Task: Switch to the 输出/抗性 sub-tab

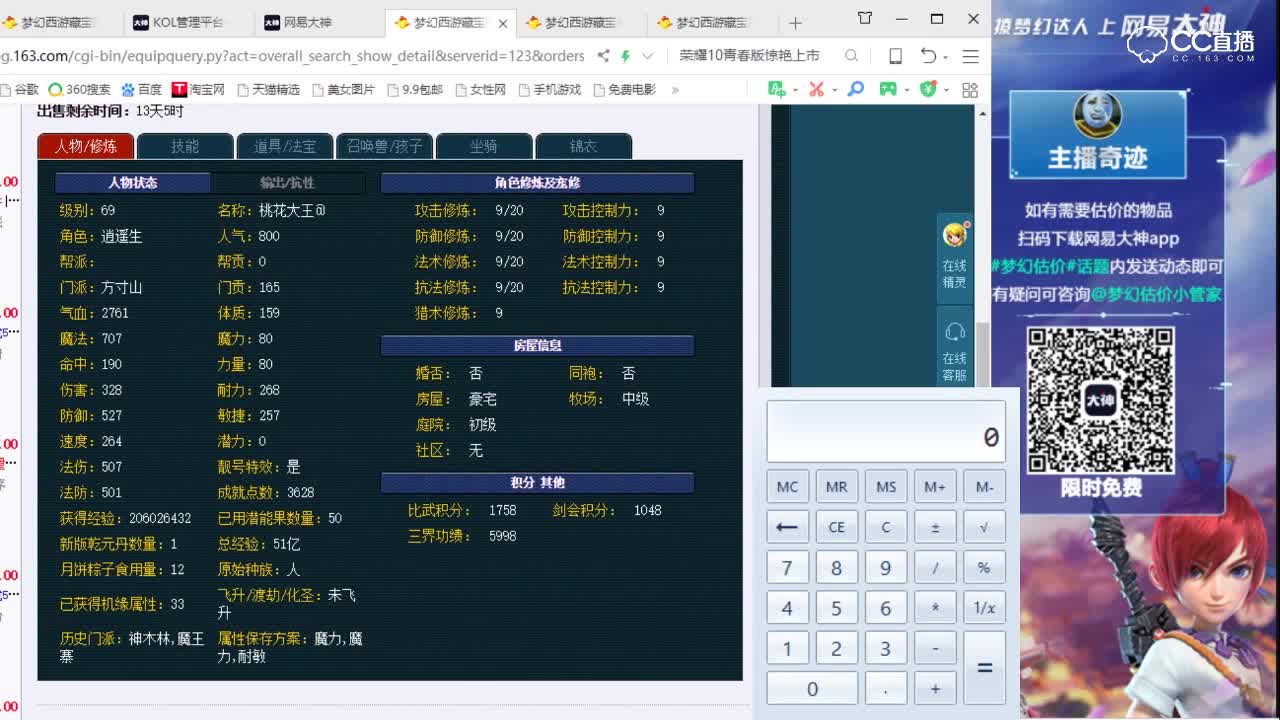Action: [x=288, y=183]
